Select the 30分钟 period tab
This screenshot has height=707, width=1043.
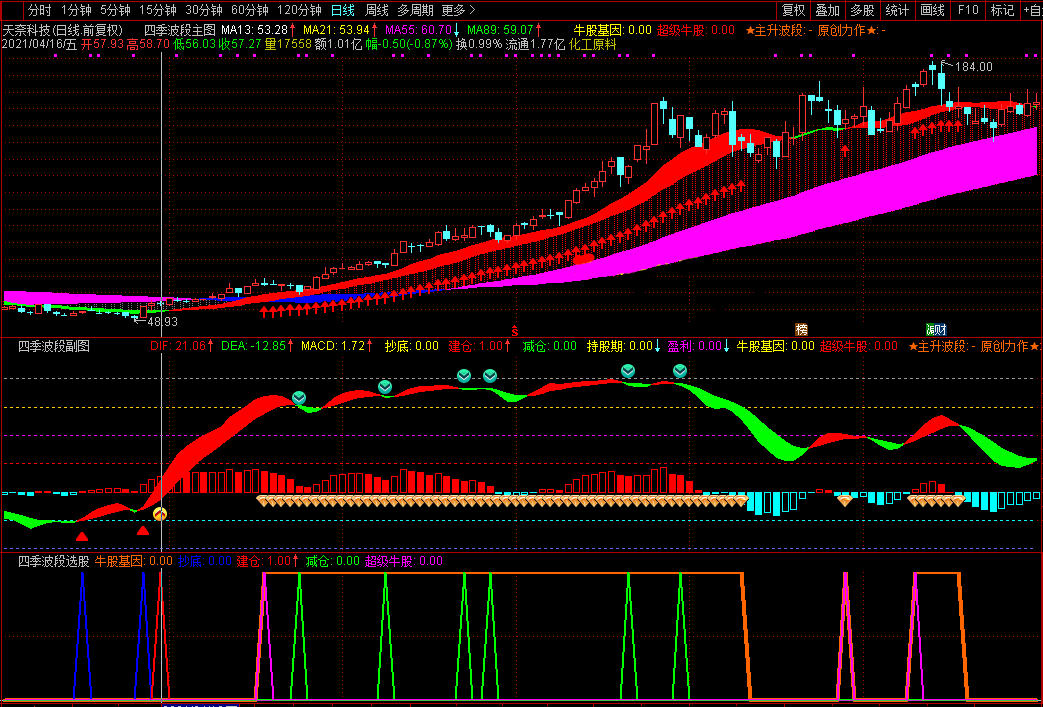(204, 10)
